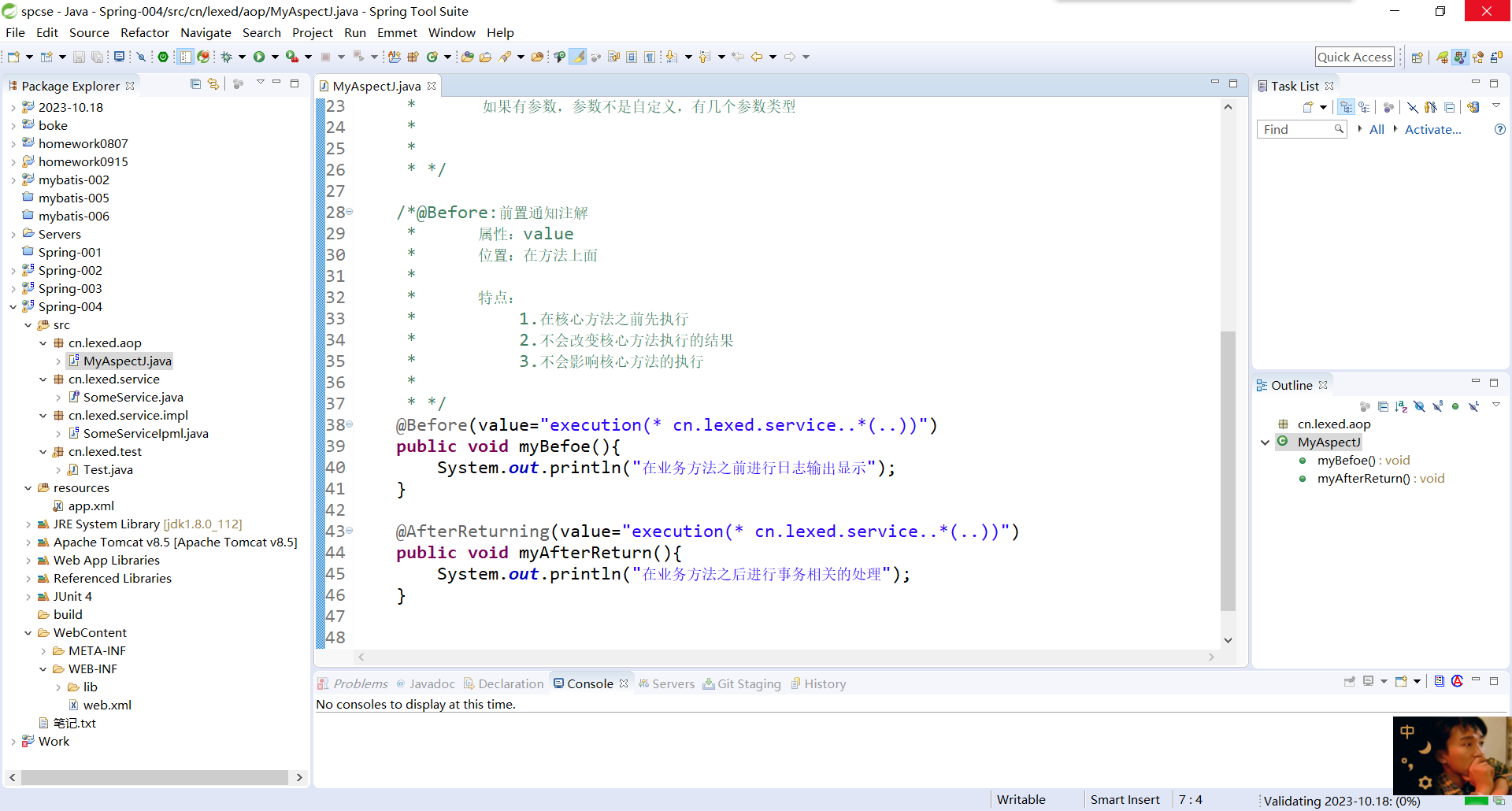Collapse the cn.lexed.aop package
1512x811 pixels.
tap(43, 343)
